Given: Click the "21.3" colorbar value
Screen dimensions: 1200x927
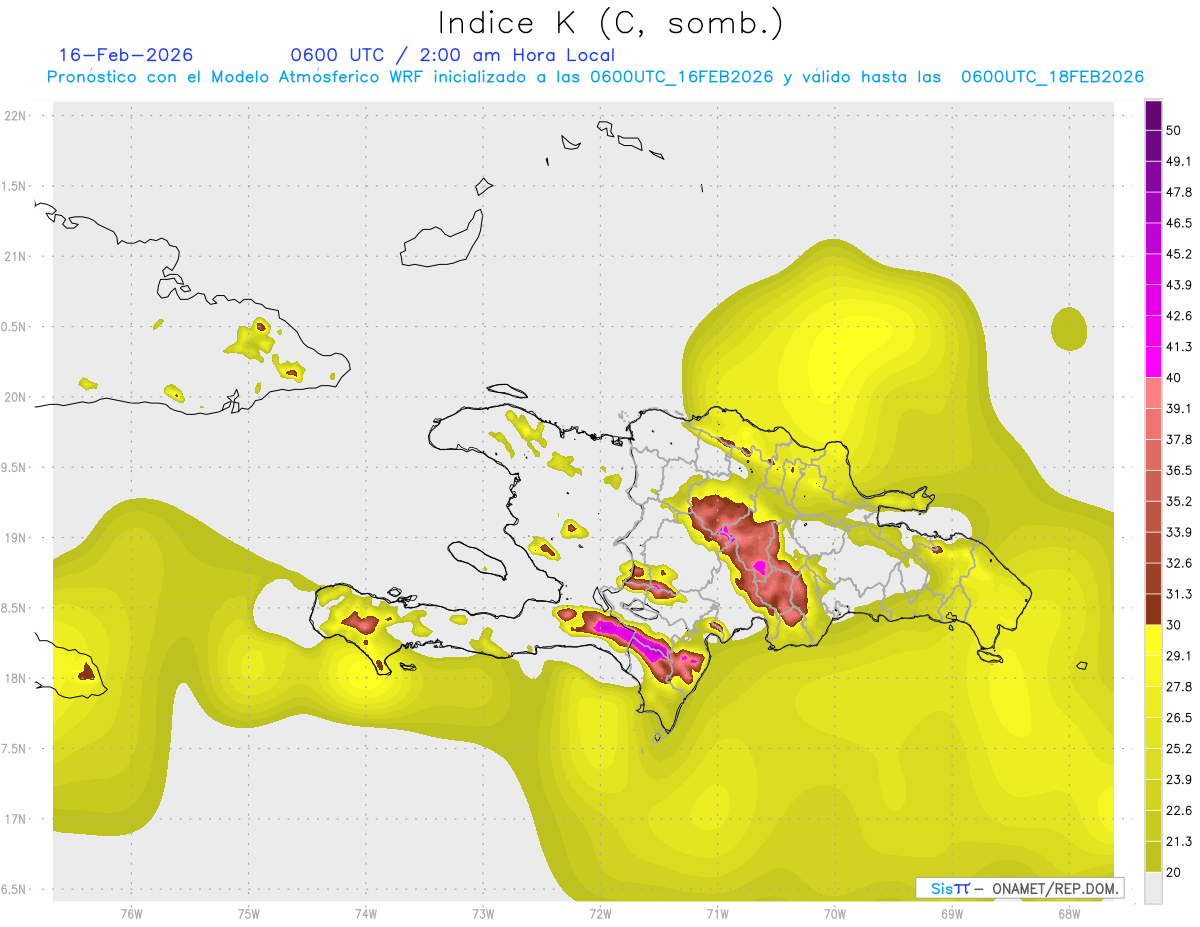Looking at the screenshot, I should [x=1179, y=843].
